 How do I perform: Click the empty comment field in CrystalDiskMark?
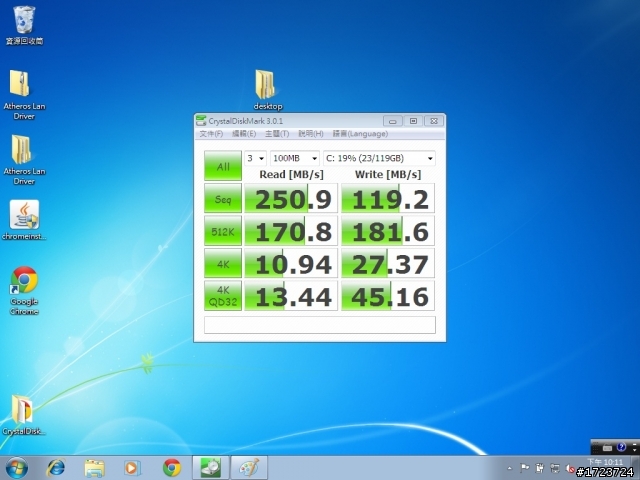(x=320, y=325)
